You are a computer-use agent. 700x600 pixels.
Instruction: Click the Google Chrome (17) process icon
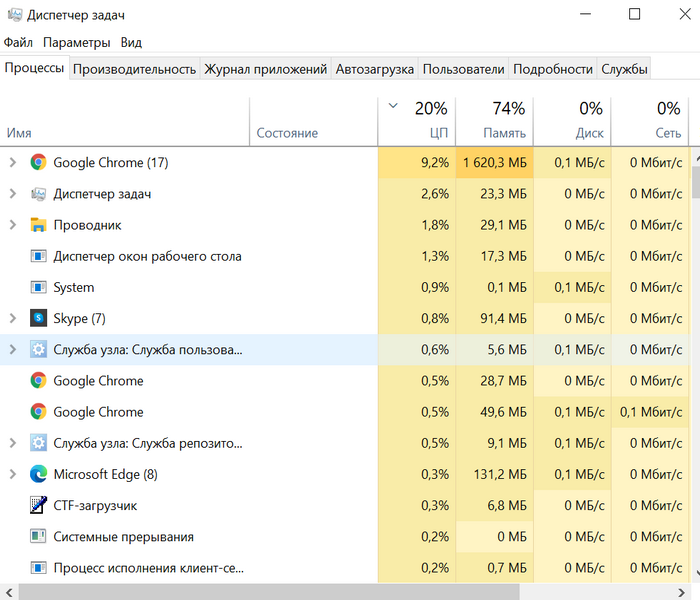point(39,162)
